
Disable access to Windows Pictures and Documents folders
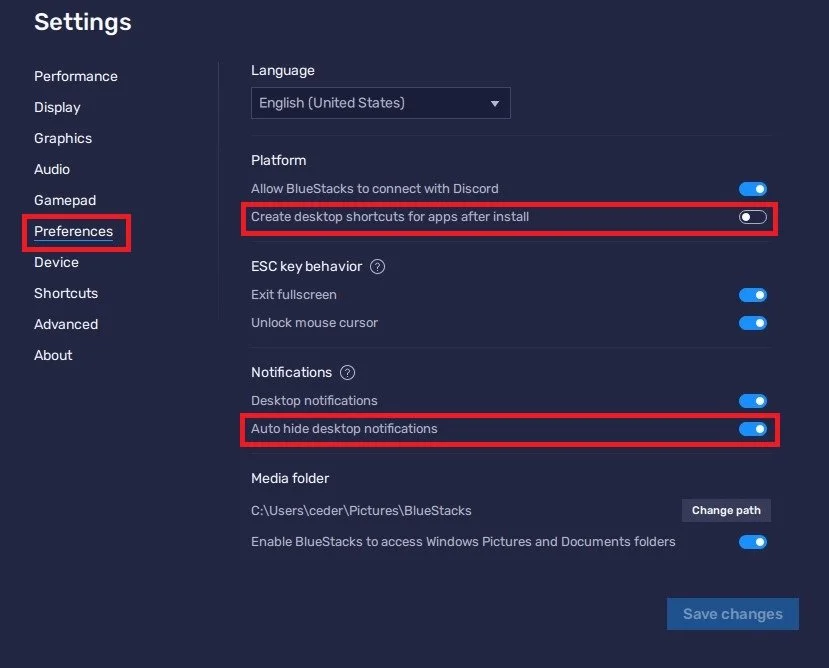tap(753, 542)
